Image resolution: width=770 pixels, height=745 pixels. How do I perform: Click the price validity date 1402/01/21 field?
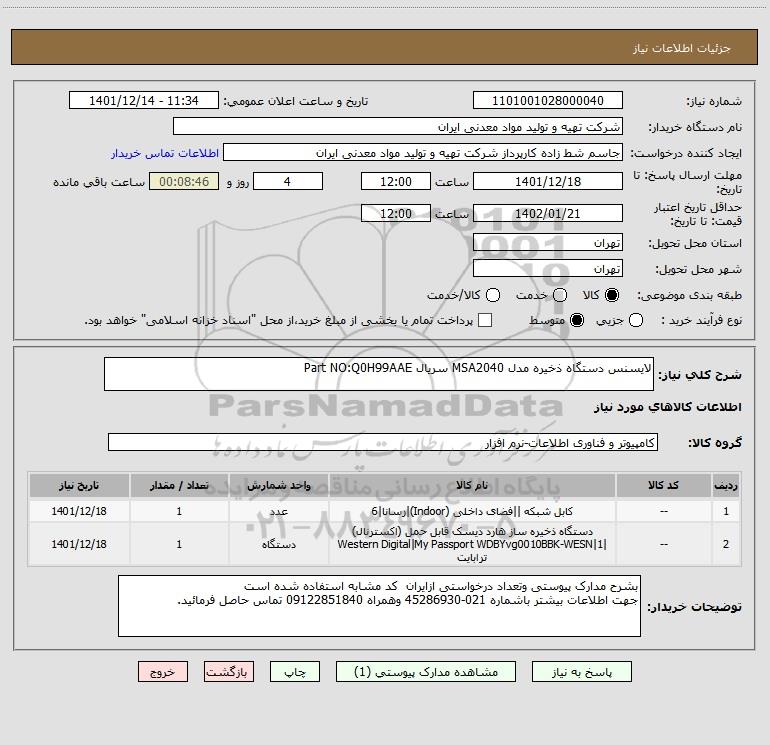coord(548,214)
